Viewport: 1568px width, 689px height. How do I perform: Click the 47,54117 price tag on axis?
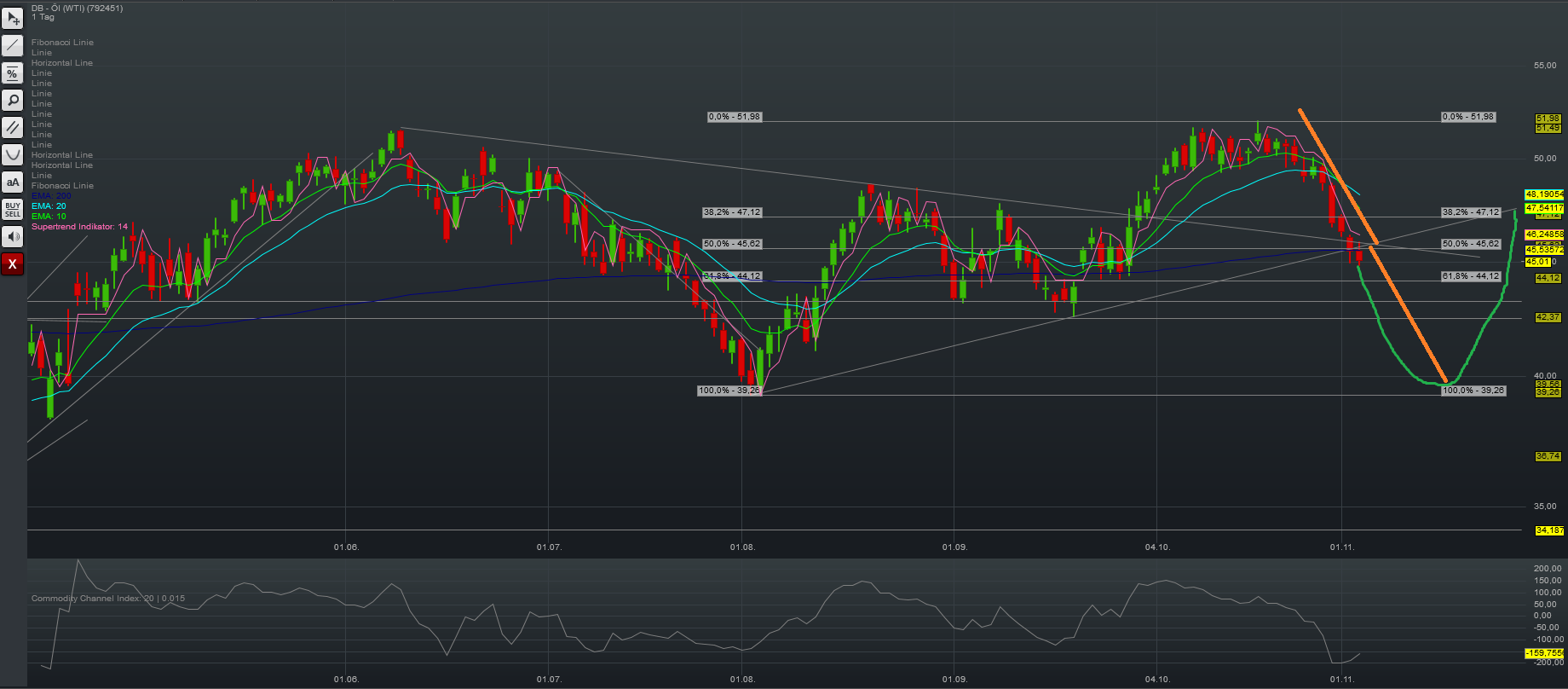[x=1544, y=208]
